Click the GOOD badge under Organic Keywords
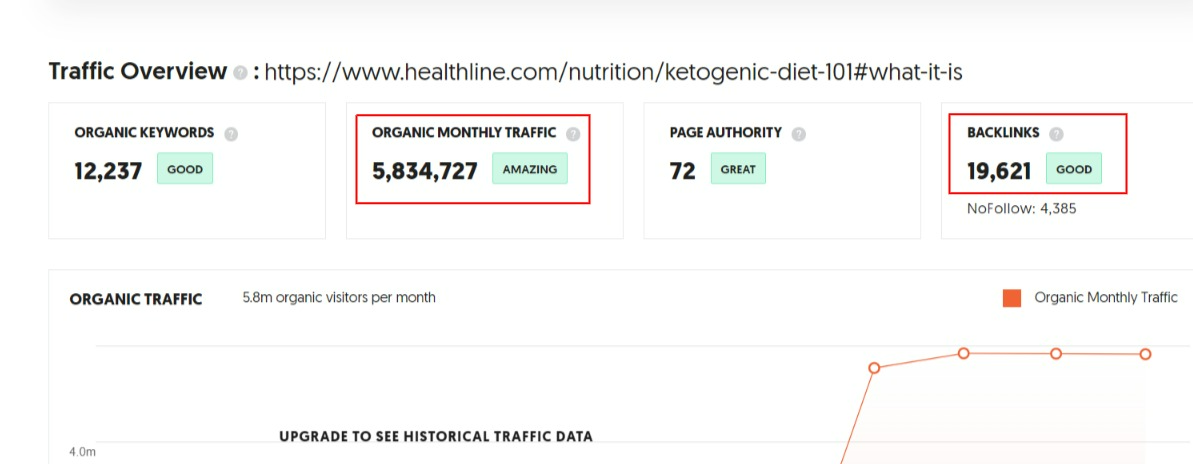Viewport: 1193px width, 464px height. coord(185,169)
